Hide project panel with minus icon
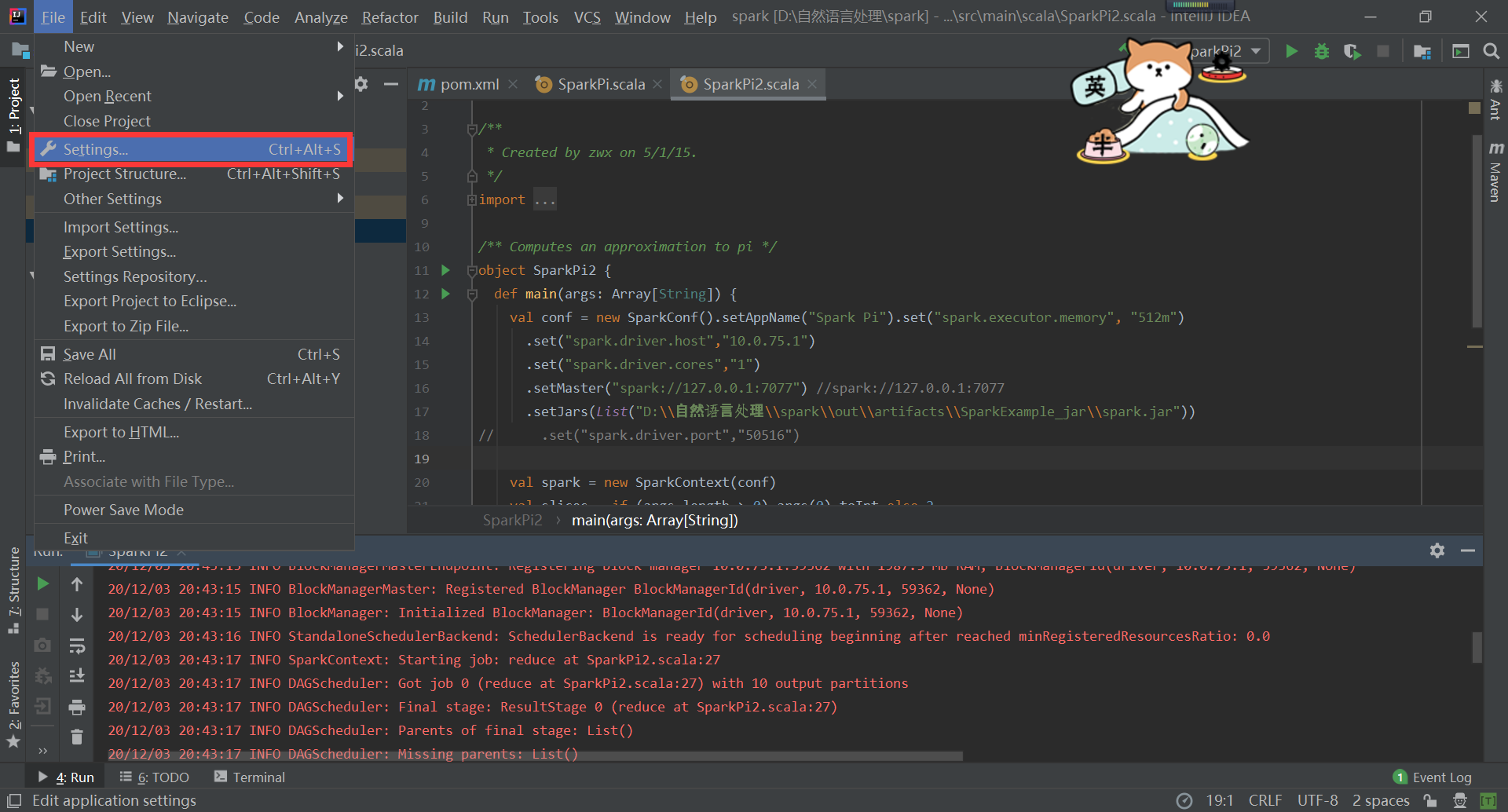1508x812 pixels. pyautogui.click(x=390, y=83)
